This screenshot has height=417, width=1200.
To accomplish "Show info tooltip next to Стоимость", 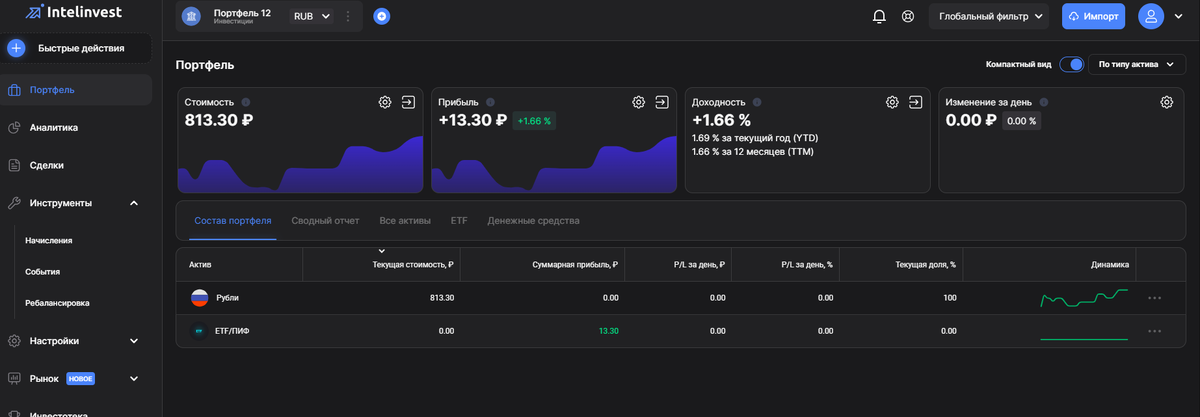I will coord(246,102).
